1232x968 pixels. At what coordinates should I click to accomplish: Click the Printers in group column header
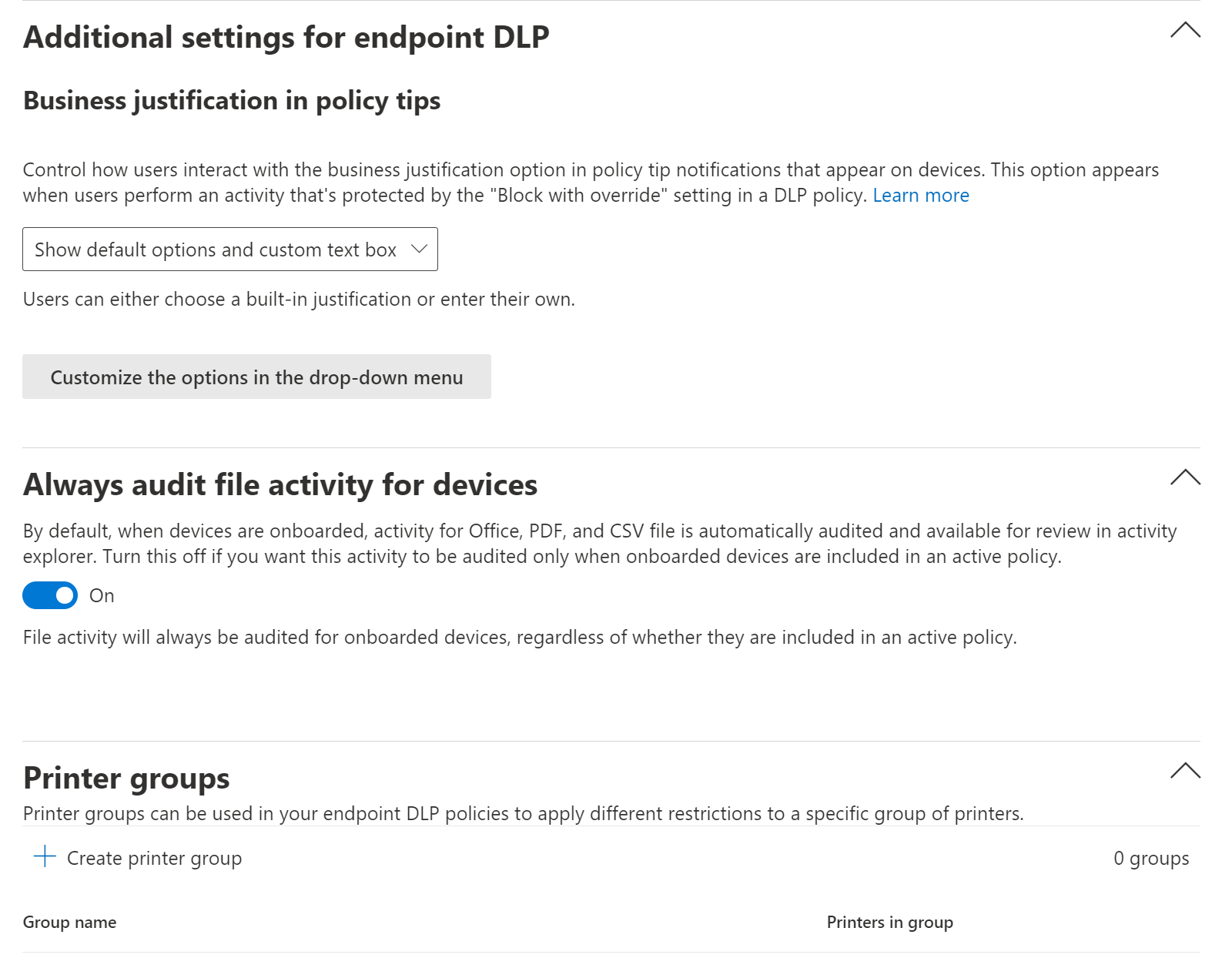889,923
